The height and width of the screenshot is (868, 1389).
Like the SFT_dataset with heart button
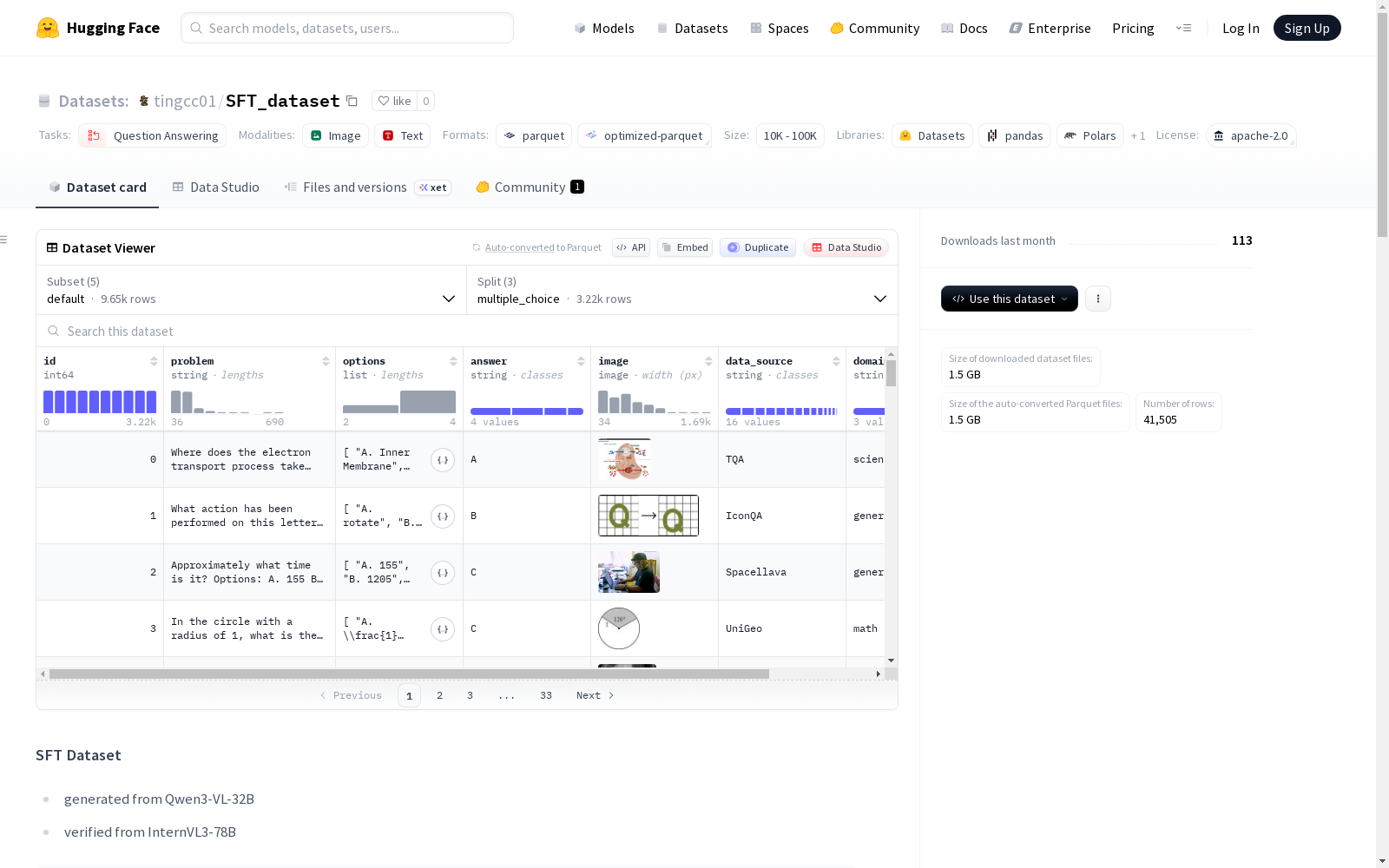click(x=395, y=101)
